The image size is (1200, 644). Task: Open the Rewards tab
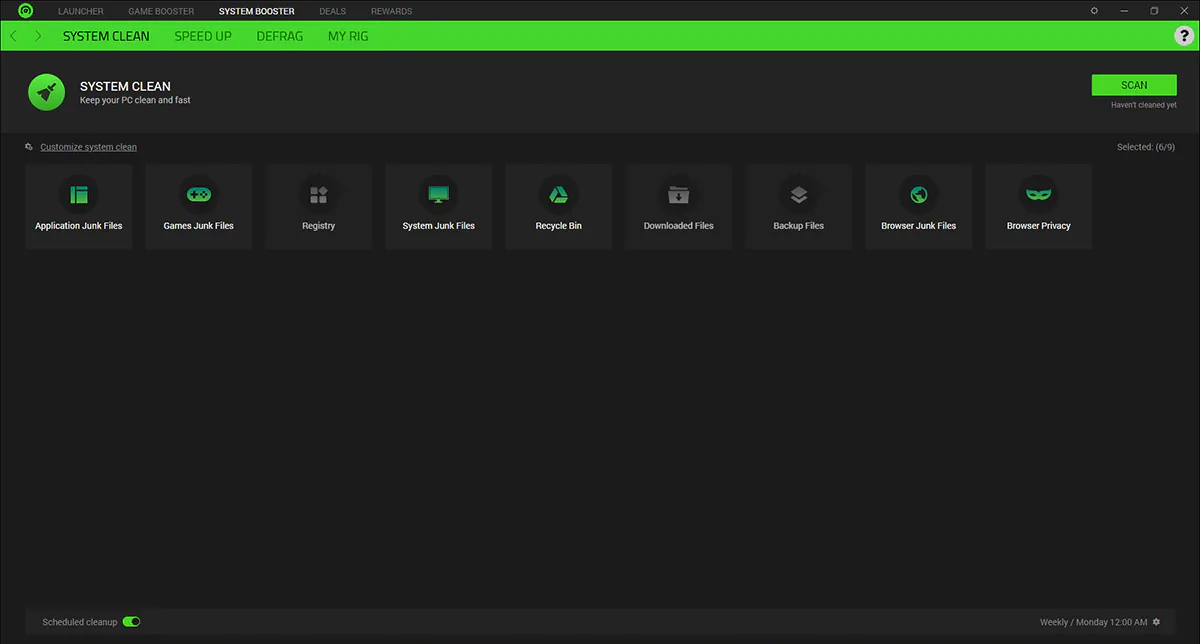point(391,11)
